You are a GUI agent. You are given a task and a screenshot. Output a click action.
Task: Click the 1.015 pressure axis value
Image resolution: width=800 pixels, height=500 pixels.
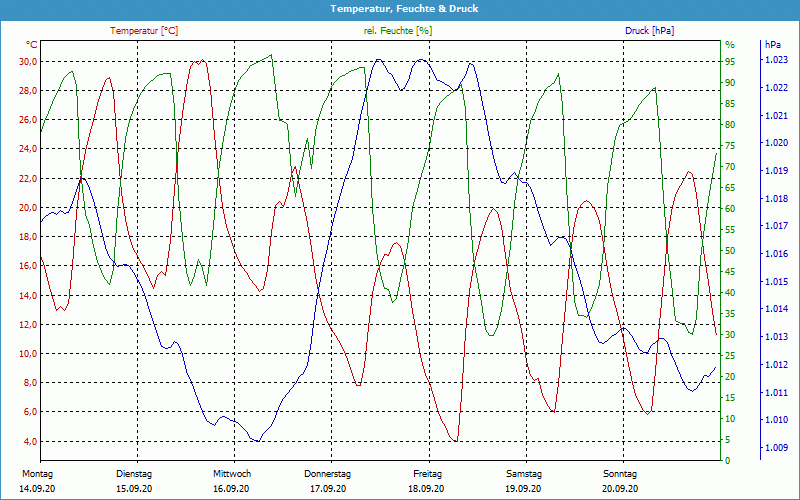tap(776, 281)
